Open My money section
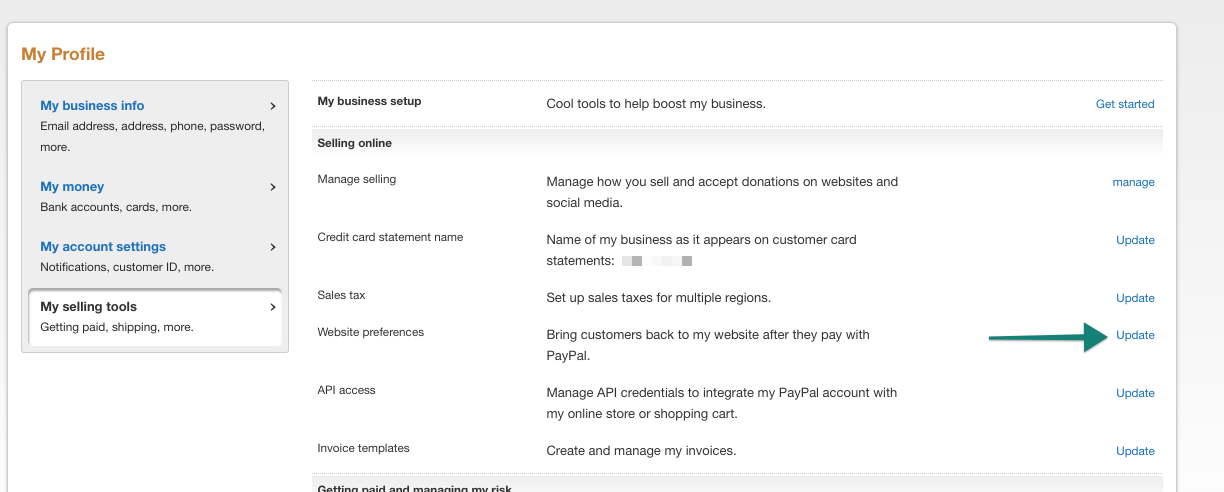1224x492 pixels. 72,186
